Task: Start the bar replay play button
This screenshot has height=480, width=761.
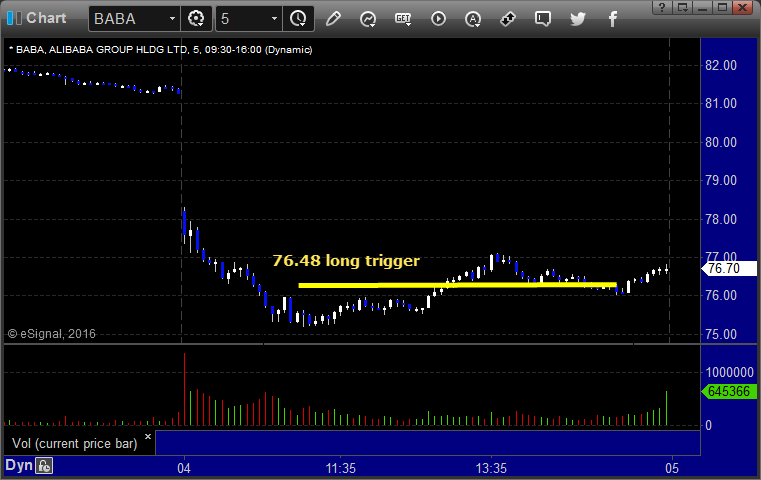Action: point(438,19)
